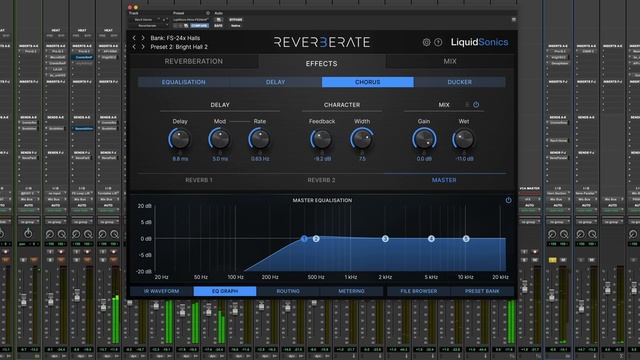This screenshot has height=360, width=640.
Task: Open the File Browser panel
Action: click(419, 291)
